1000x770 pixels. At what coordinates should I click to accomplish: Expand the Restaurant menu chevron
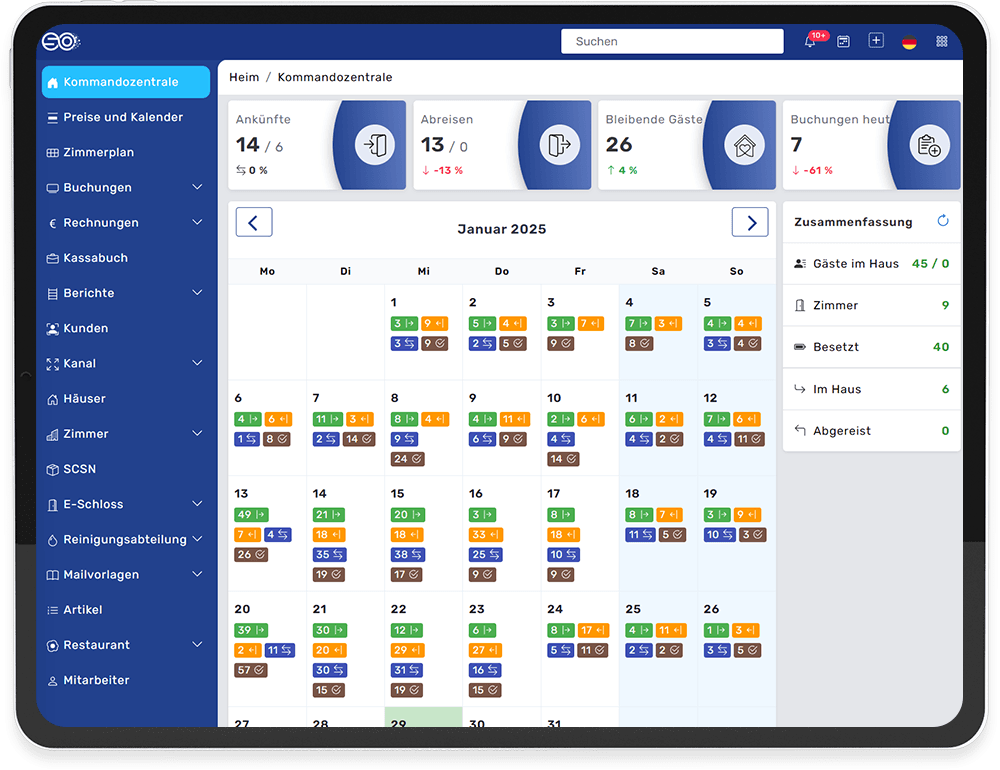[198, 644]
